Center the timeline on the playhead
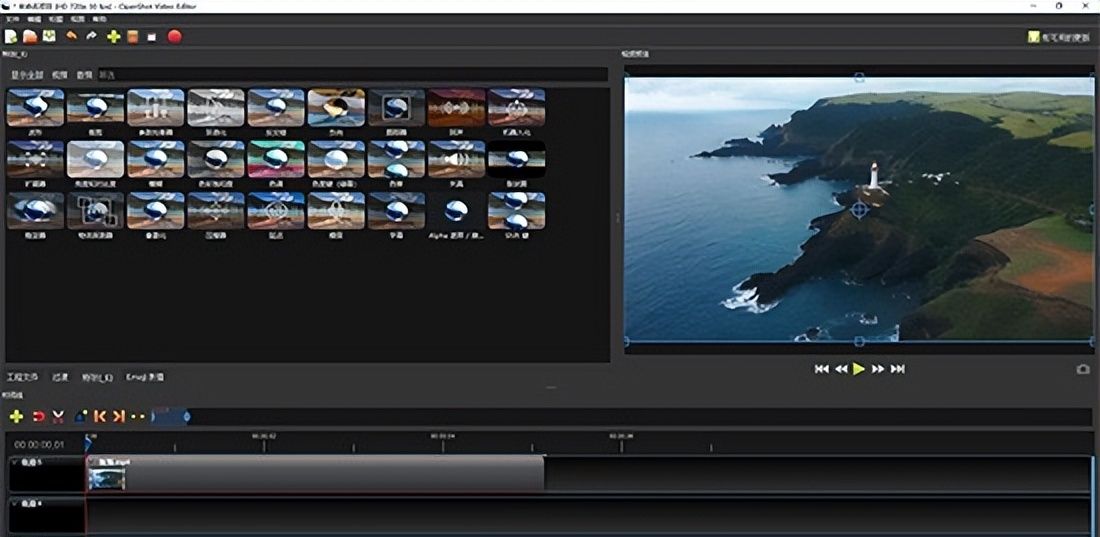Viewport: 1100px width, 537px height. (x=138, y=416)
